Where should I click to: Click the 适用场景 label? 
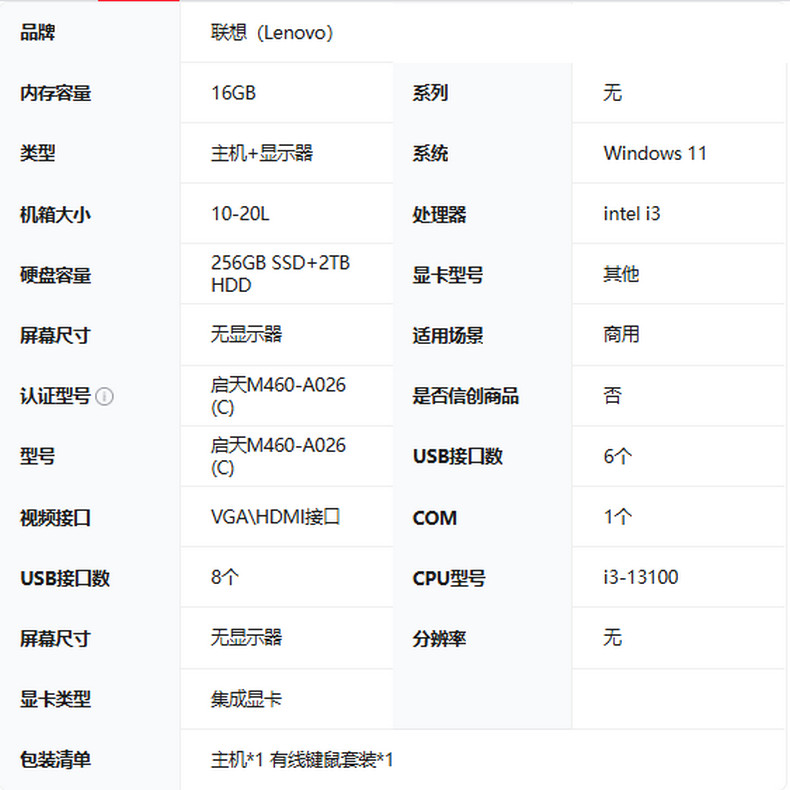[448, 336]
